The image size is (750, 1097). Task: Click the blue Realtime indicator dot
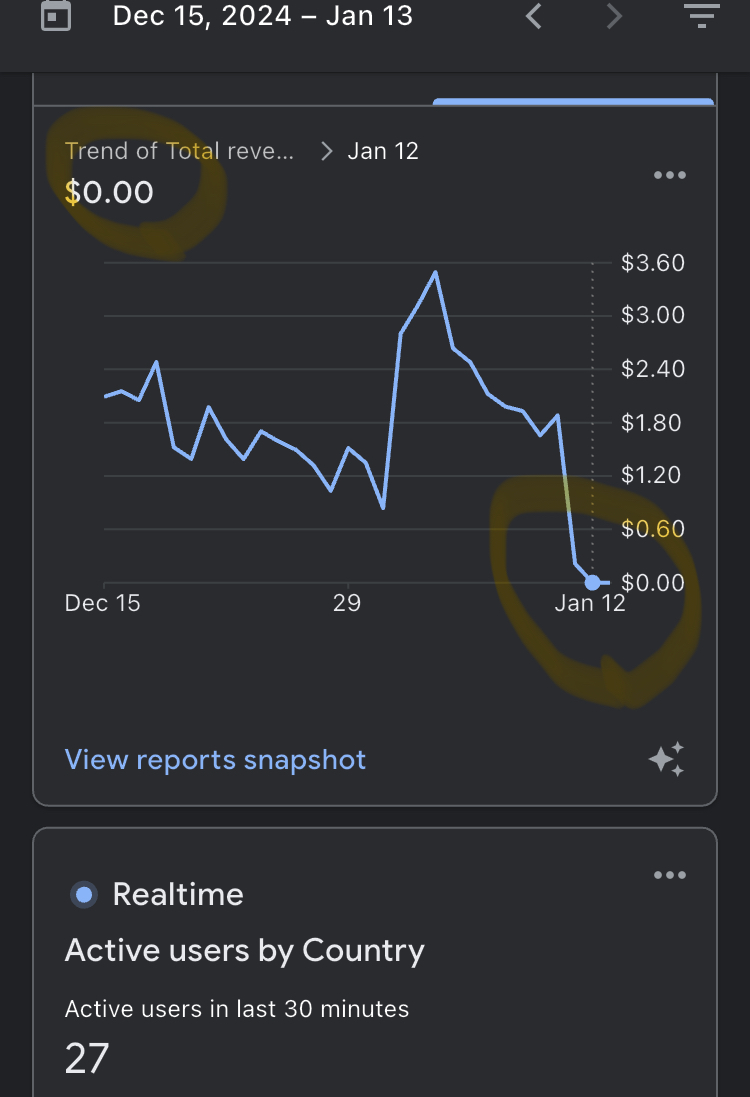84,894
